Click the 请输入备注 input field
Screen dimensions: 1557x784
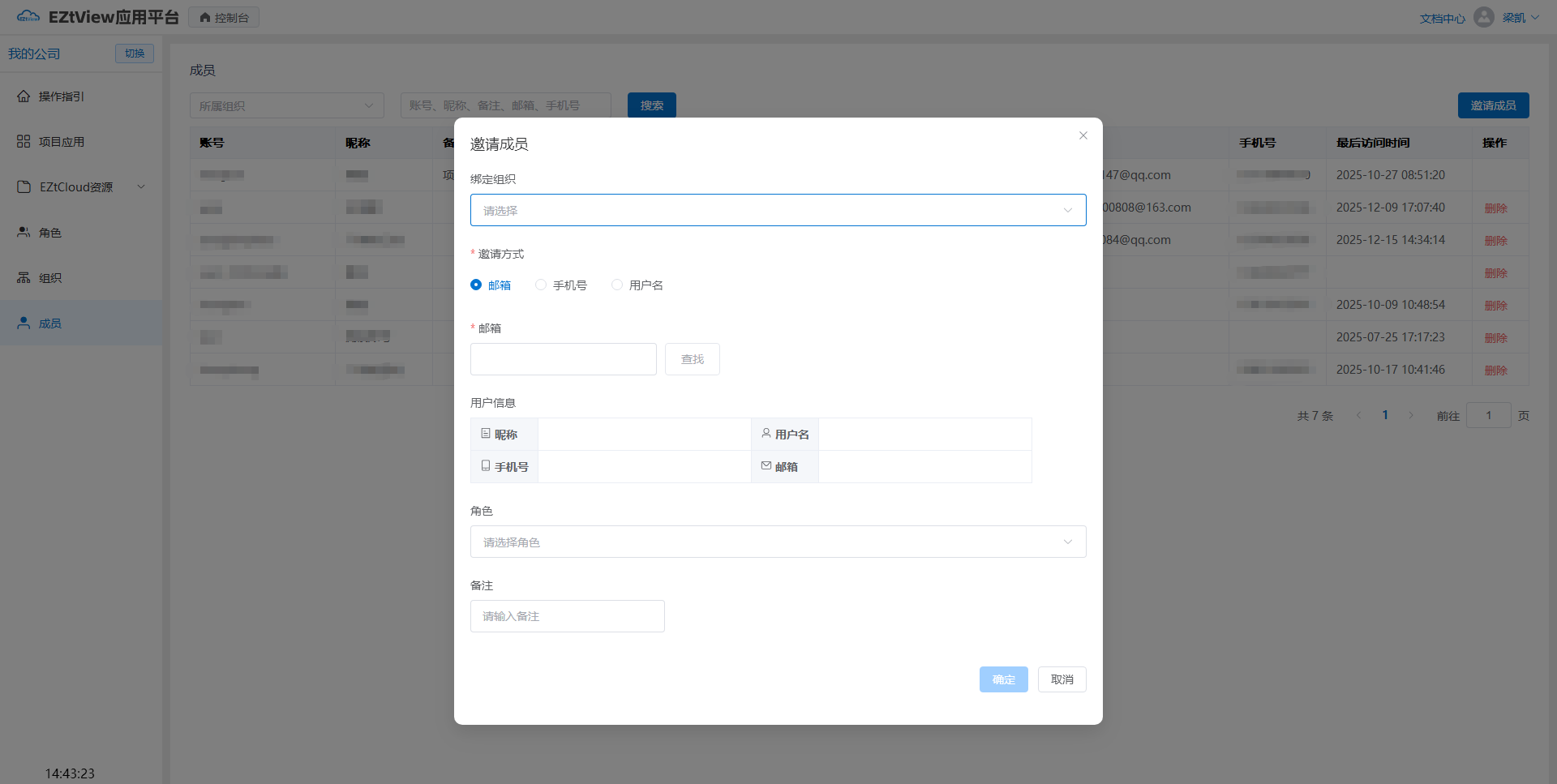coord(567,616)
